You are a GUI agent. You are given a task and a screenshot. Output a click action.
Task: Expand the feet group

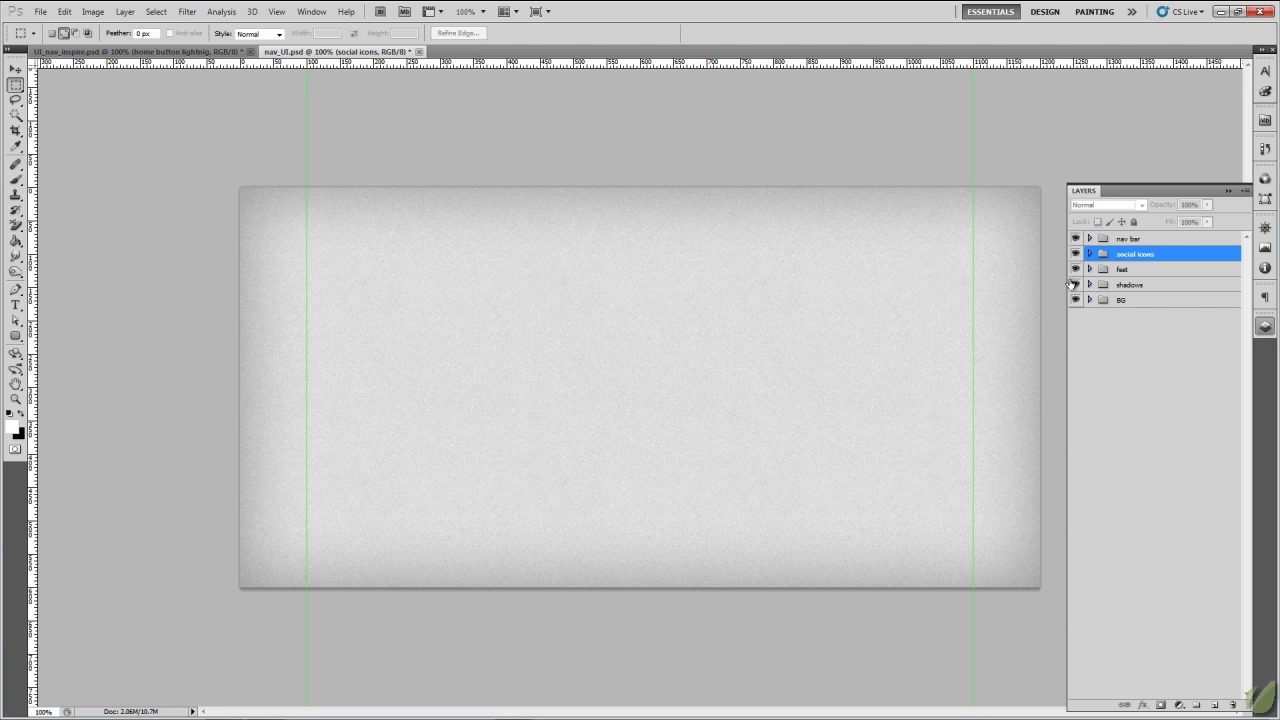click(x=1090, y=269)
